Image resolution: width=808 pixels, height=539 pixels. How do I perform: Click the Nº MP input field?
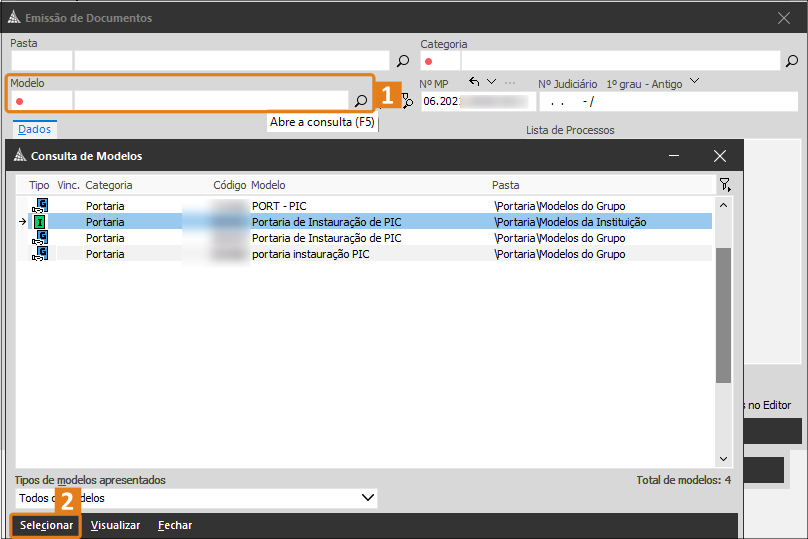[x=477, y=101]
